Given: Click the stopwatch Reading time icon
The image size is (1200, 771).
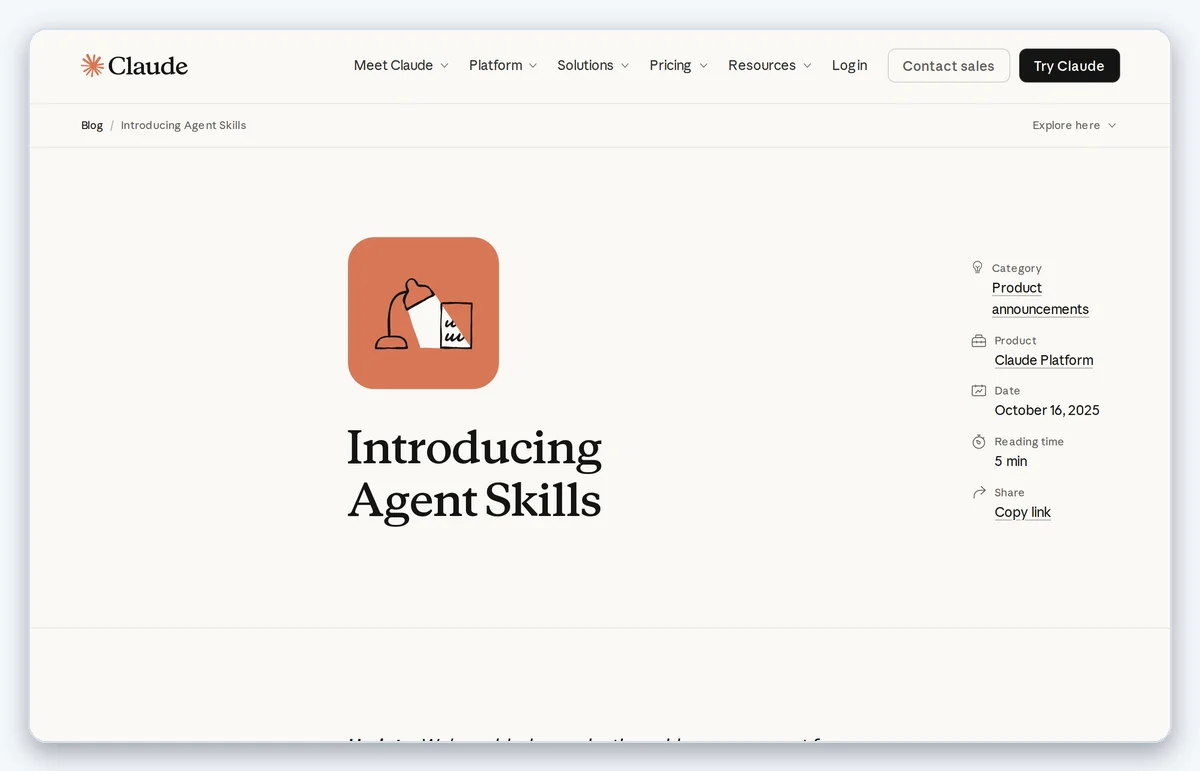Looking at the screenshot, I should (x=979, y=441).
